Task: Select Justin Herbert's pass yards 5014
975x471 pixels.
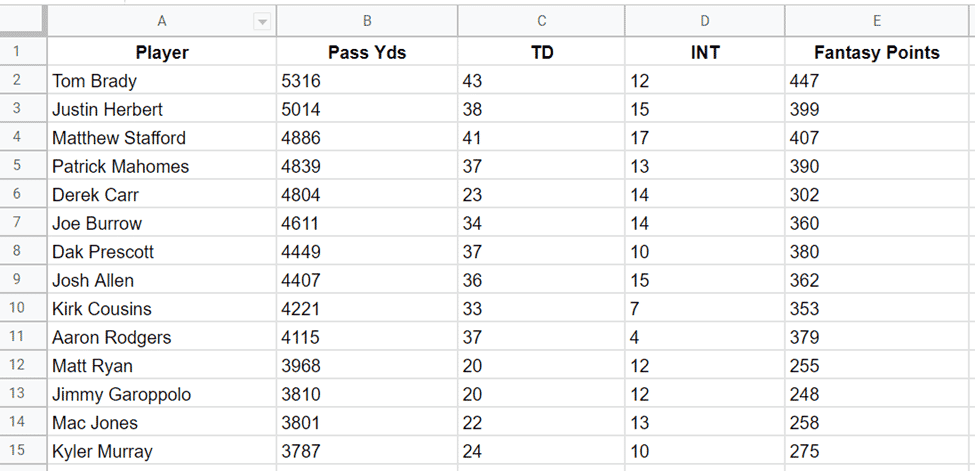Action: 367,110
